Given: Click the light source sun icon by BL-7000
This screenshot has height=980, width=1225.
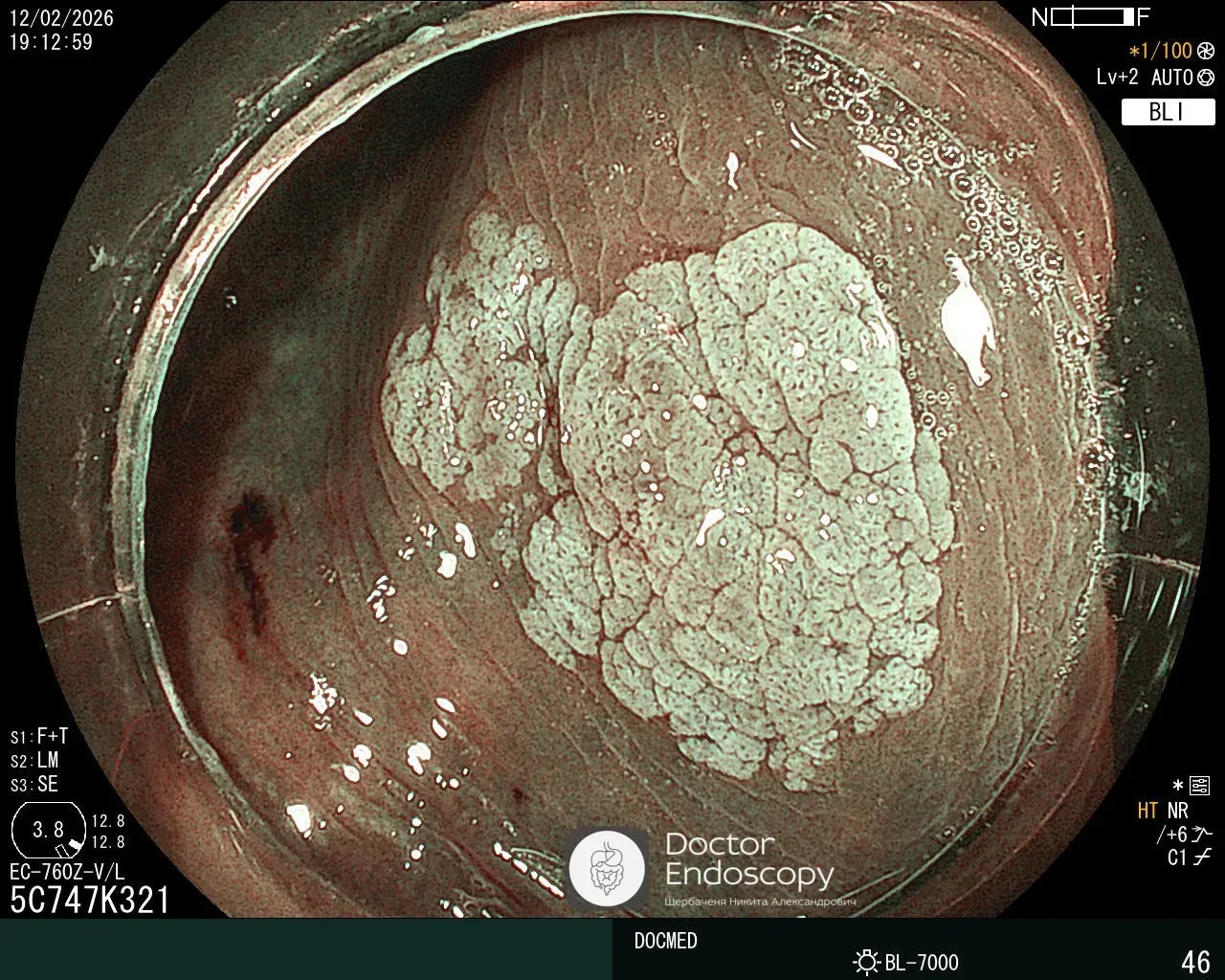Looking at the screenshot, I should (867, 962).
